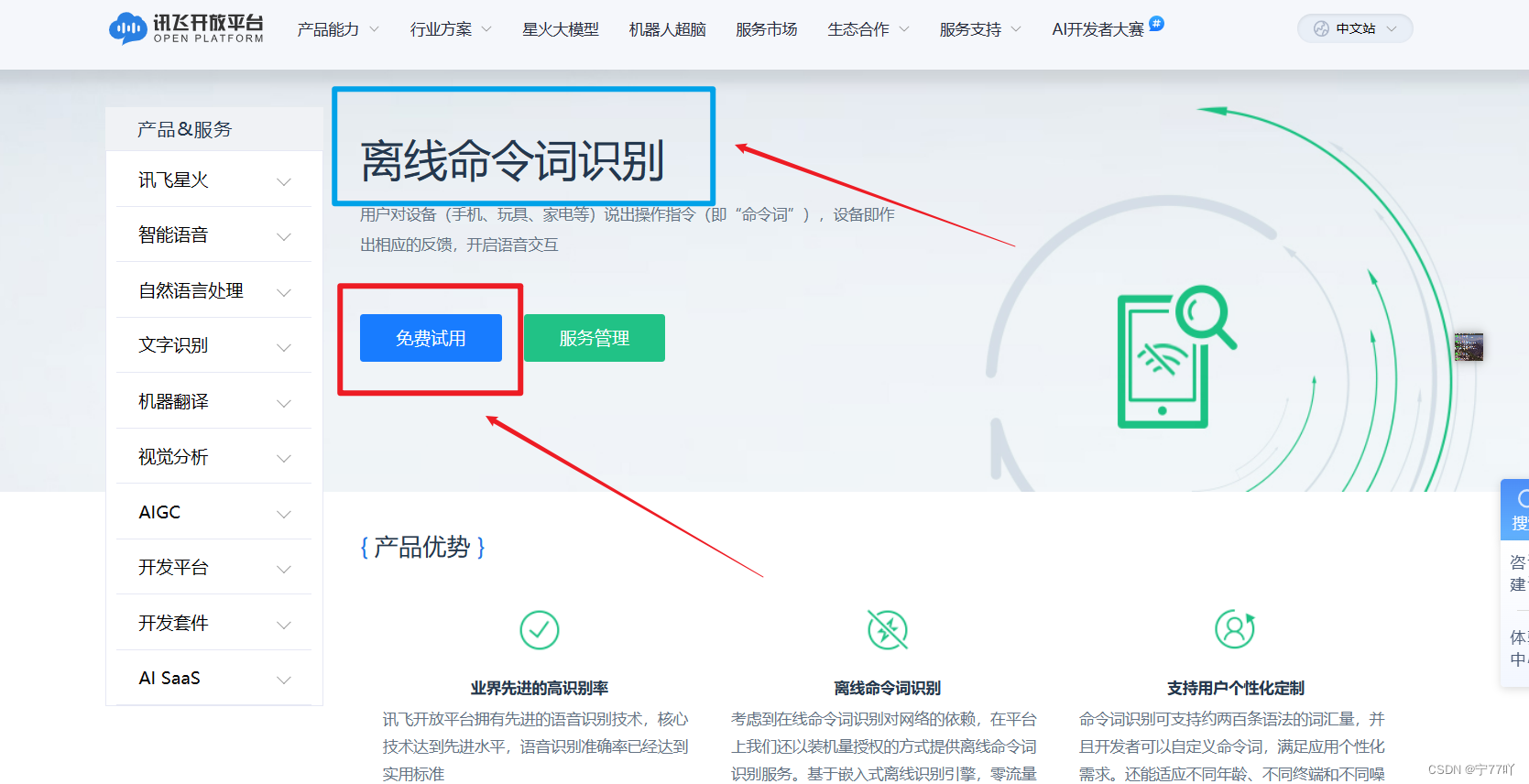1529x784 pixels.
Task: Expand chevron next to 服务支持
Action: coord(1016,29)
